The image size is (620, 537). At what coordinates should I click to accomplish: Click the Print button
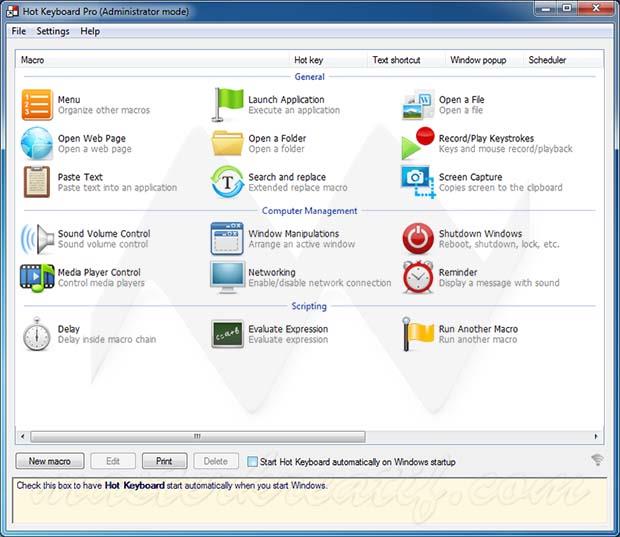(x=164, y=461)
